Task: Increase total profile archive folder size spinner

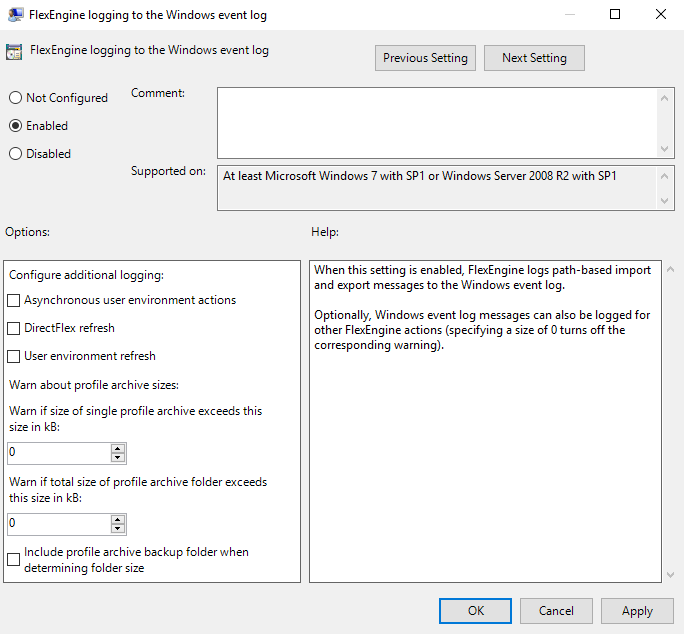Action: pyautogui.click(x=118, y=518)
